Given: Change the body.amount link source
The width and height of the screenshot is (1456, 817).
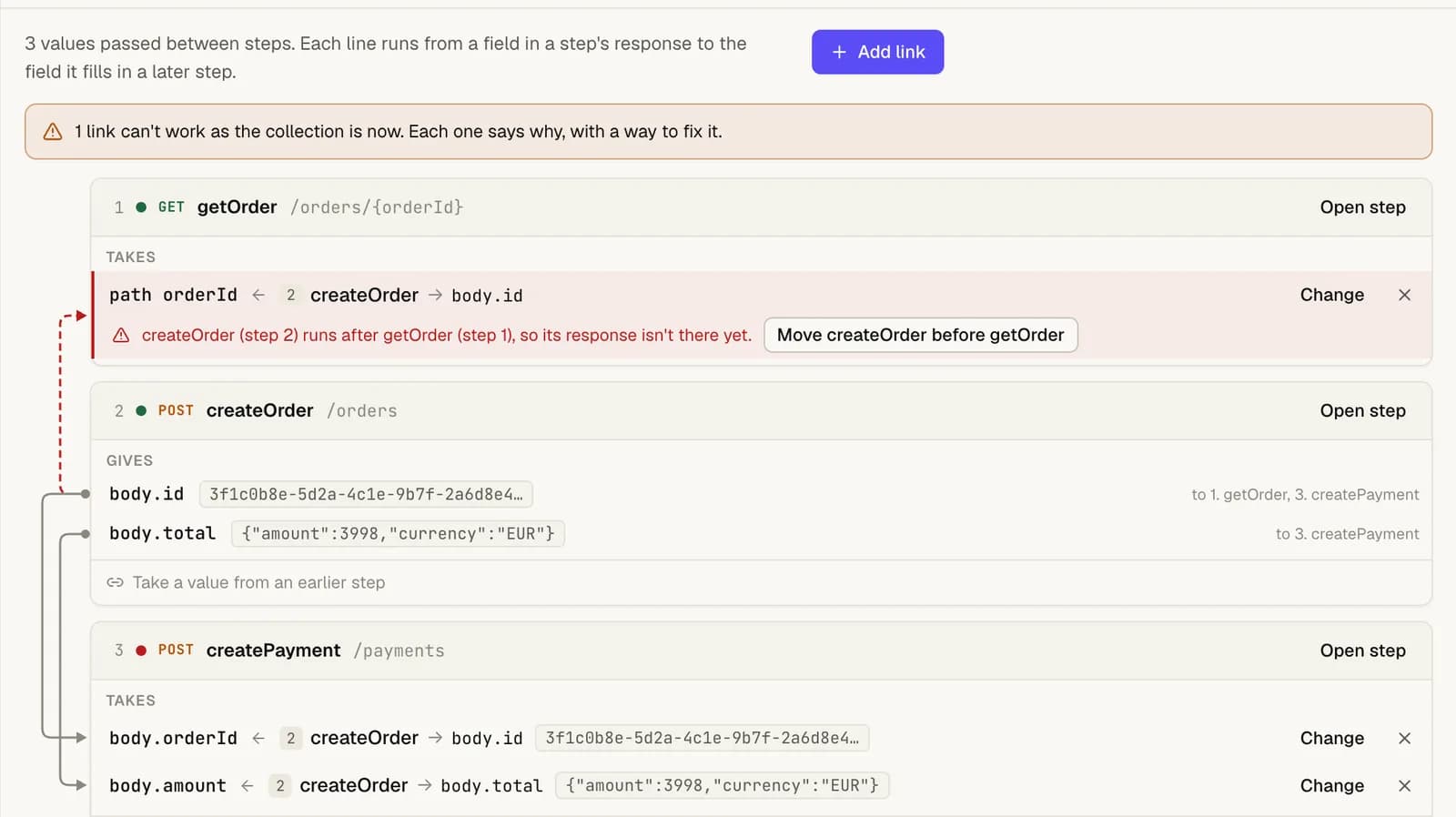Looking at the screenshot, I should click(x=1331, y=785).
